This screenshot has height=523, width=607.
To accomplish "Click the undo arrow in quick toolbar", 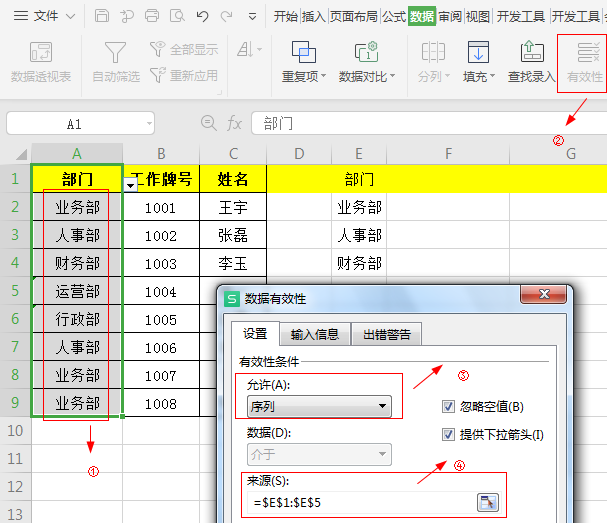I will click(x=203, y=16).
